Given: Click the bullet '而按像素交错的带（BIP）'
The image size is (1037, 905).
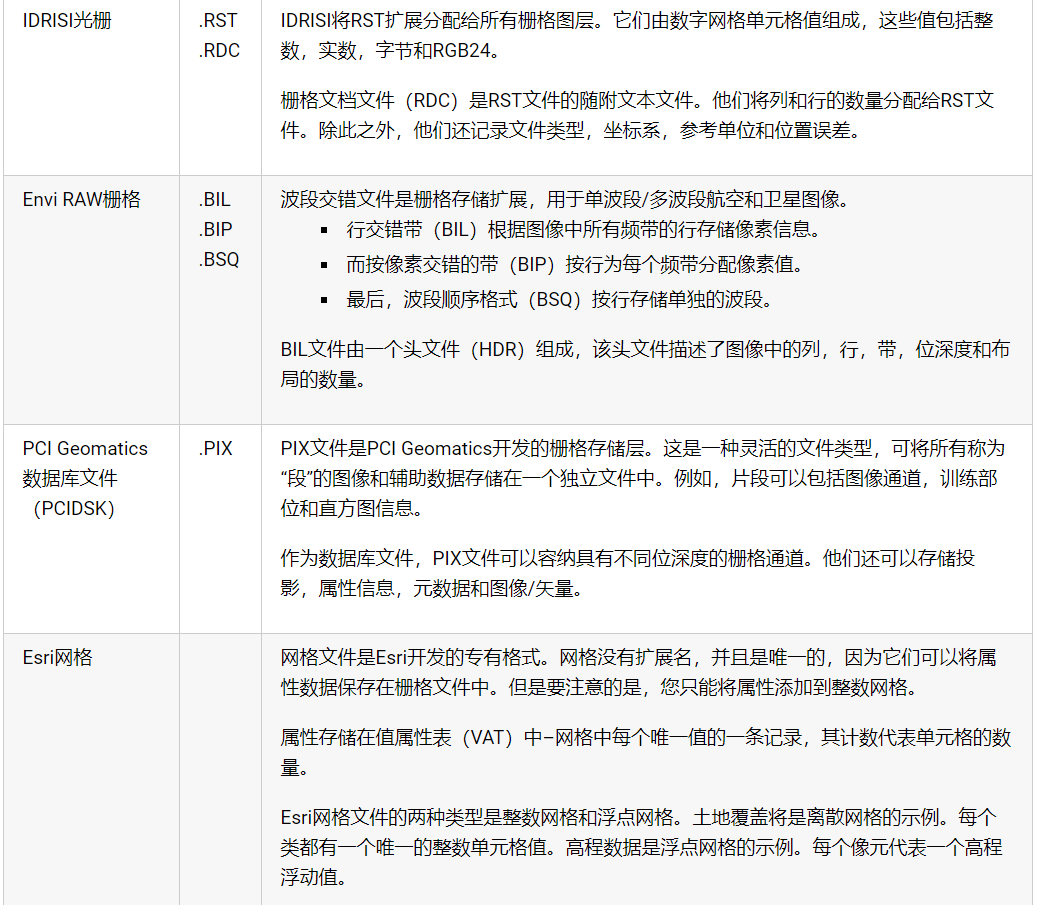Looking at the screenshot, I should pyautogui.click(x=575, y=264).
